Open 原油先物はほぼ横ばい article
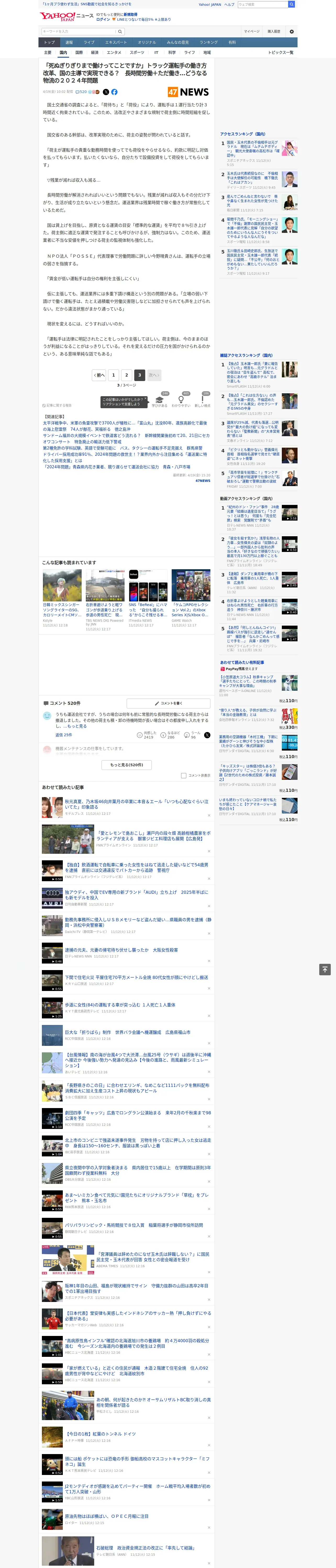336x1568 pixels. click(x=107, y=1516)
